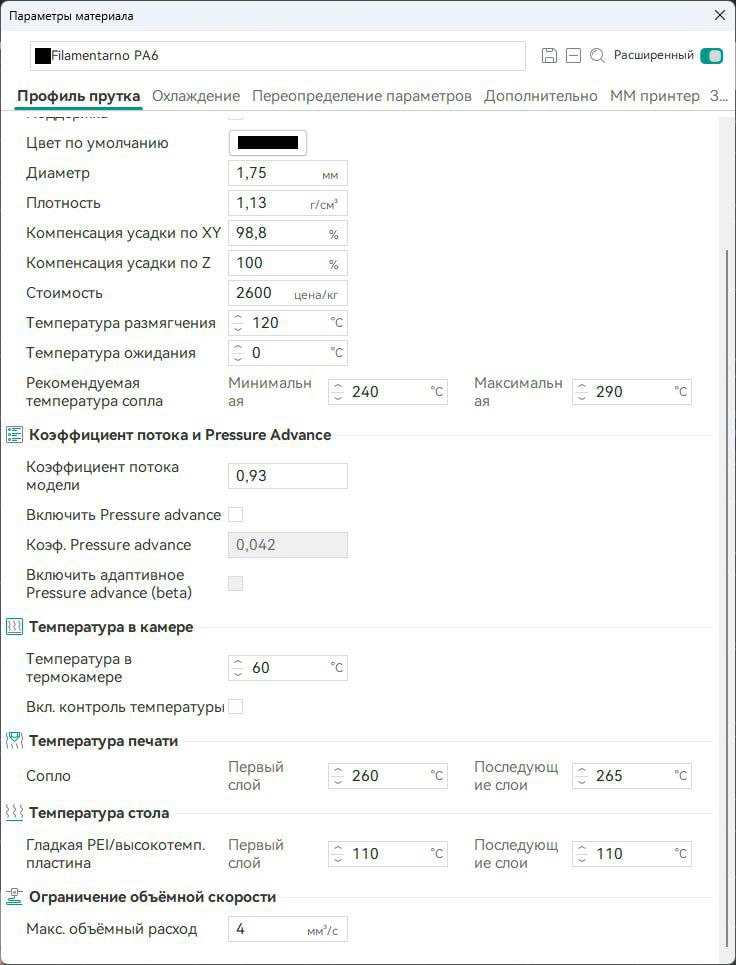Click the Температура печати nozzle icon

pos(15,741)
